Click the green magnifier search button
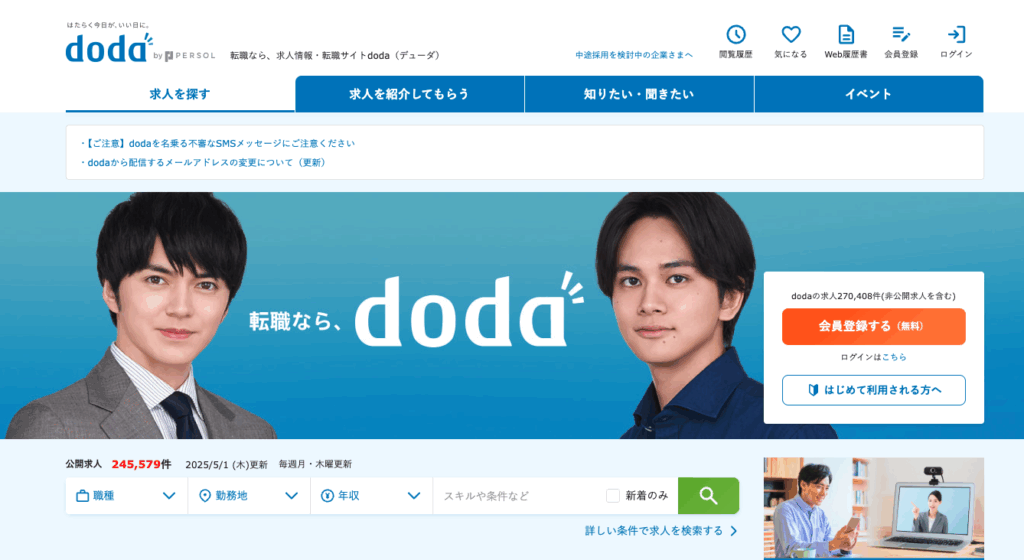Viewport: 1024px width, 560px height. click(x=709, y=495)
